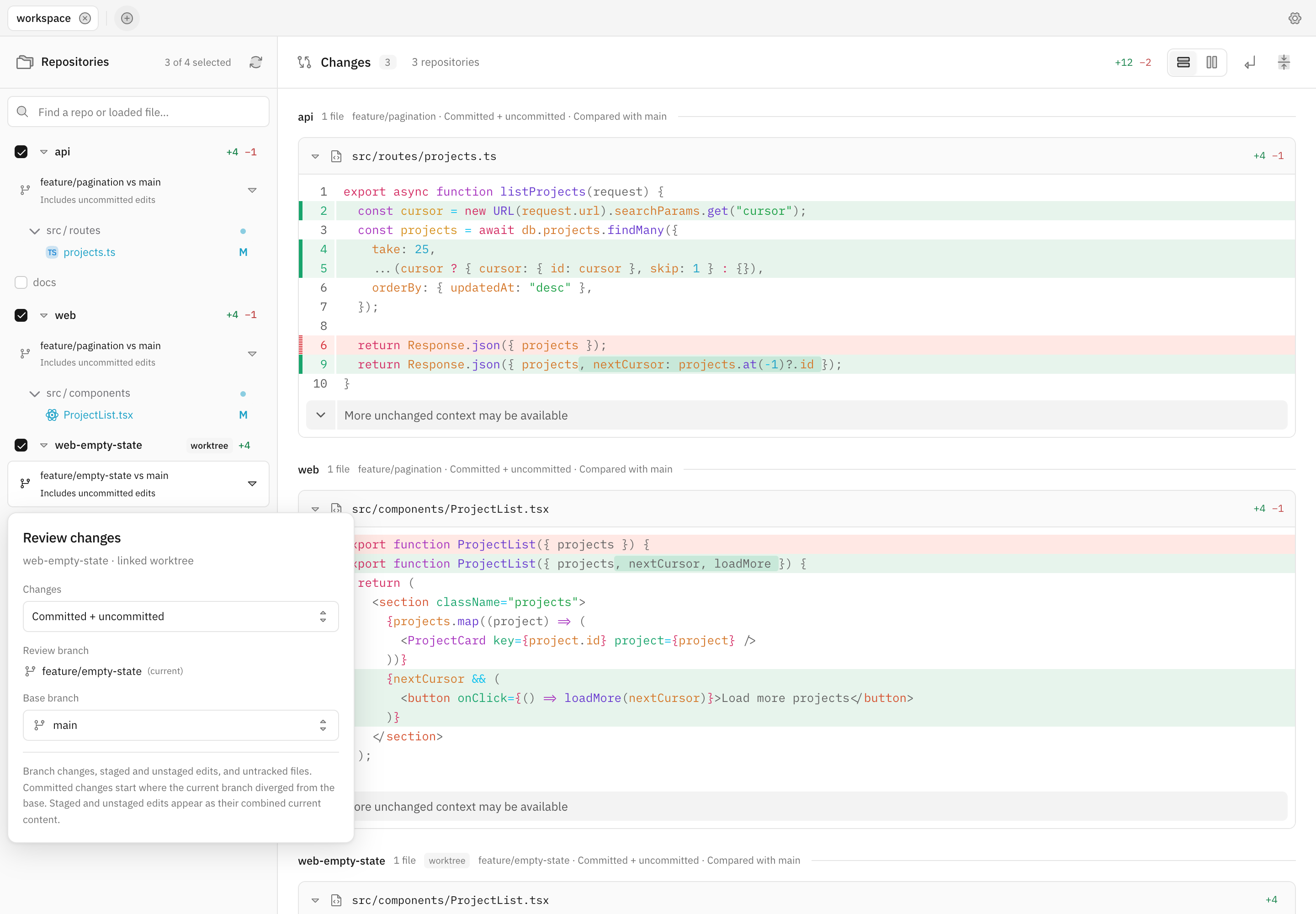
Task: Switch to unified diff view
Action: 1183,62
